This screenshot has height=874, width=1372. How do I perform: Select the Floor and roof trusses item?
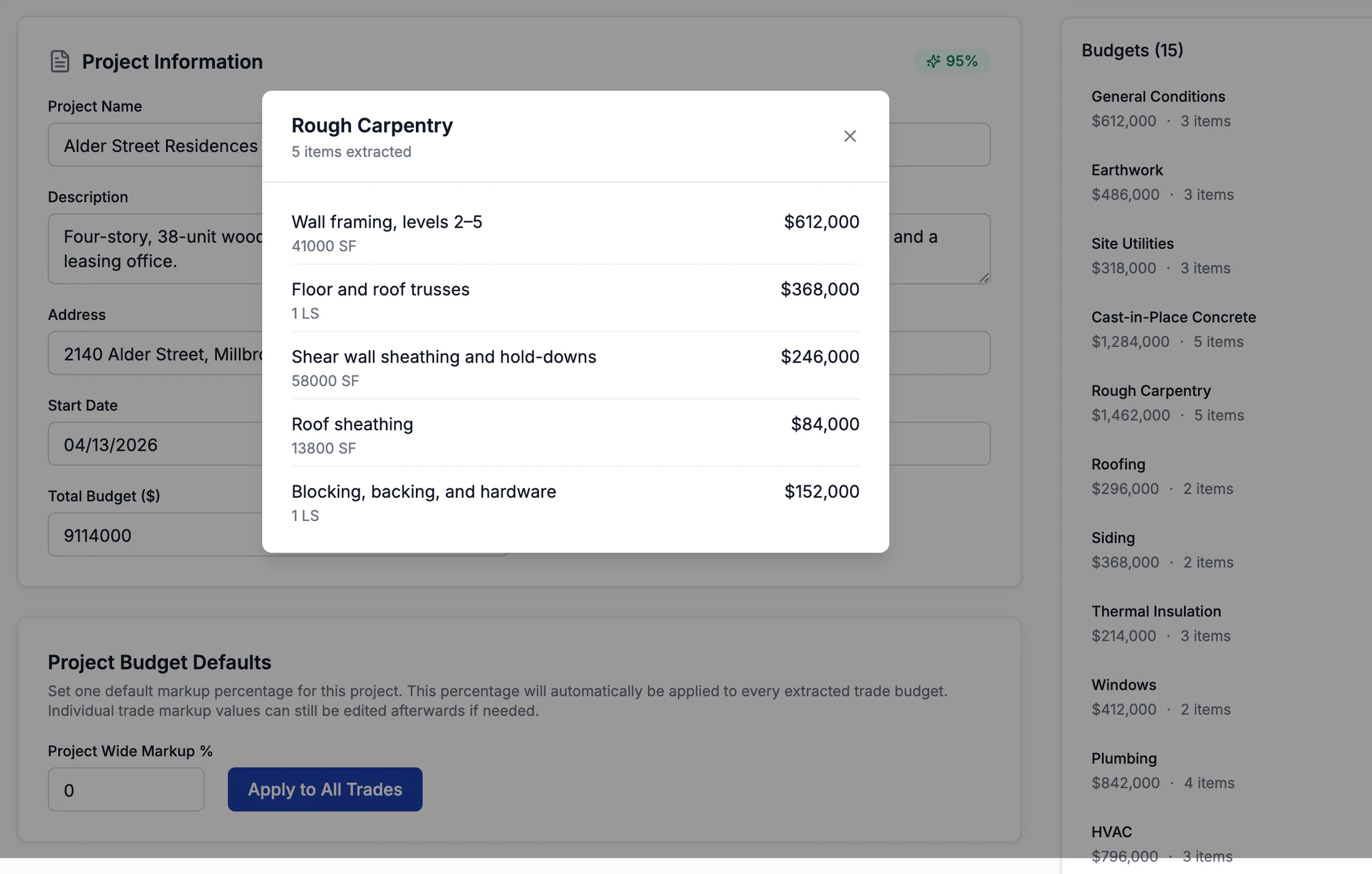pos(575,301)
